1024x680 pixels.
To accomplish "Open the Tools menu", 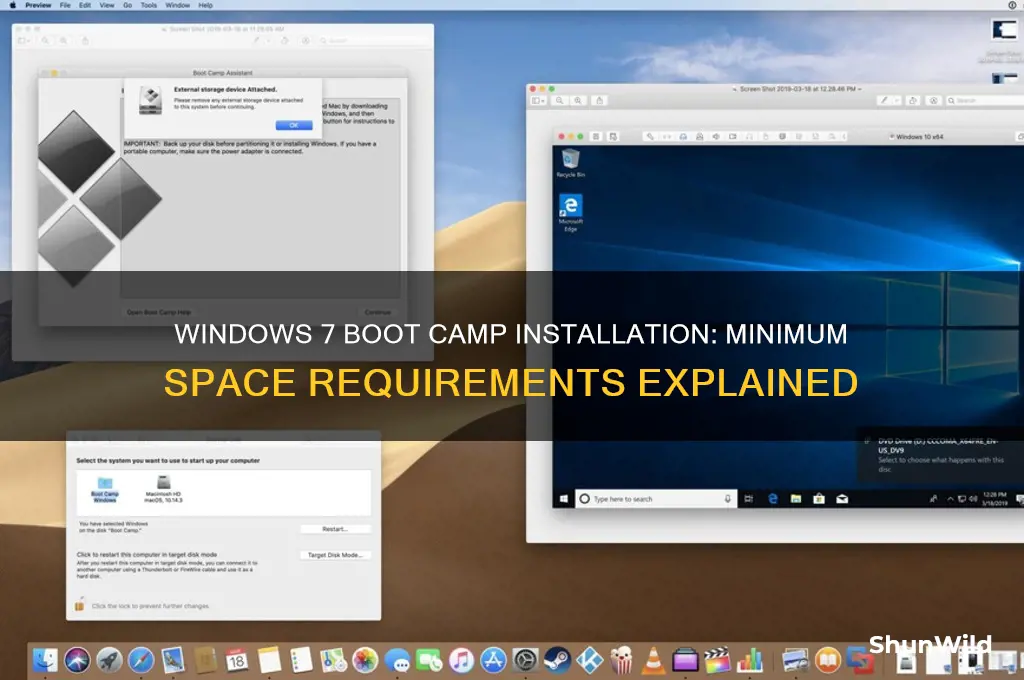I will [x=149, y=5].
